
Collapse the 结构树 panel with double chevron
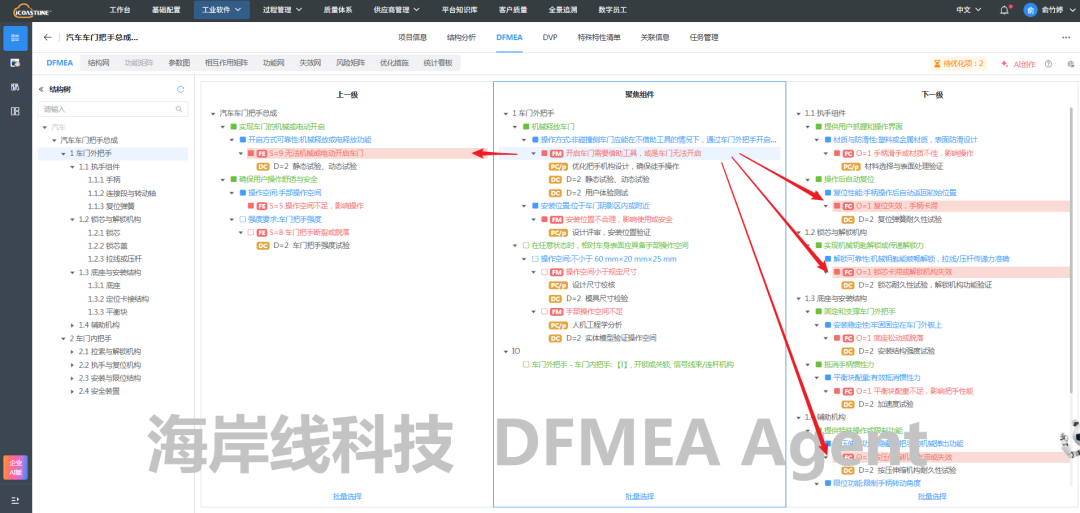click(41, 89)
